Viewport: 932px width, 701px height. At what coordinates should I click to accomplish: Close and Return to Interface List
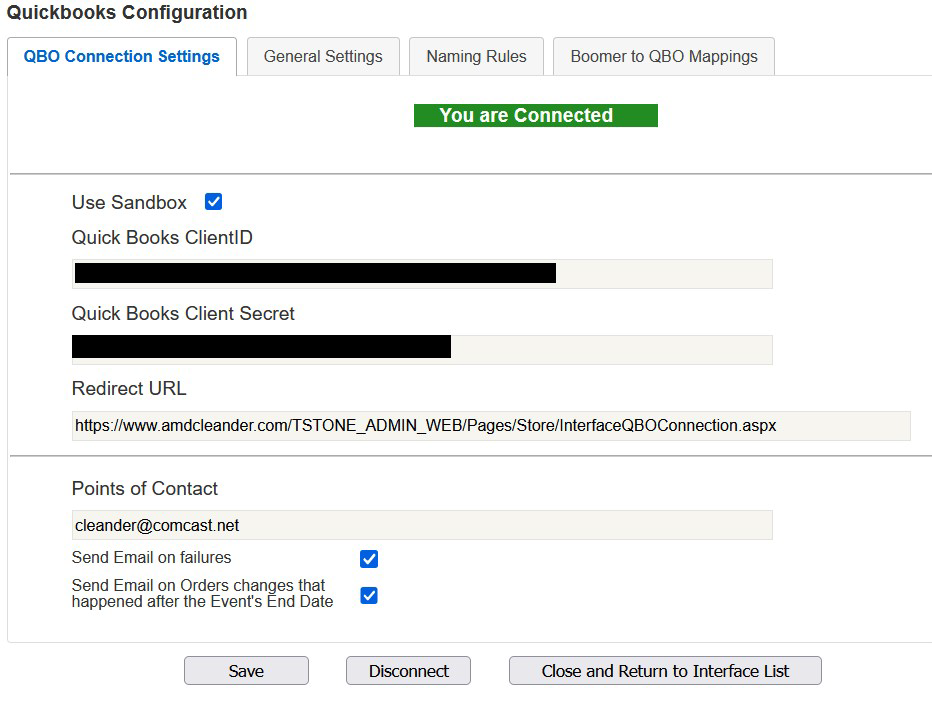pos(665,671)
